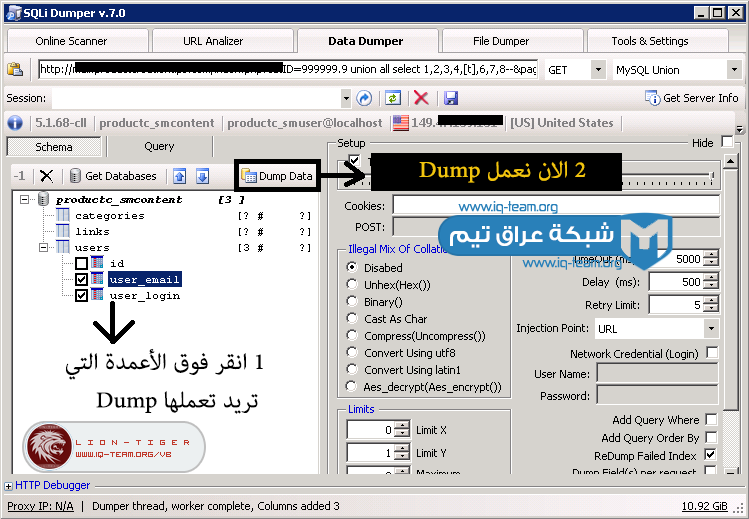Uncheck the user_email column checkbox

[x=81, y=279]
